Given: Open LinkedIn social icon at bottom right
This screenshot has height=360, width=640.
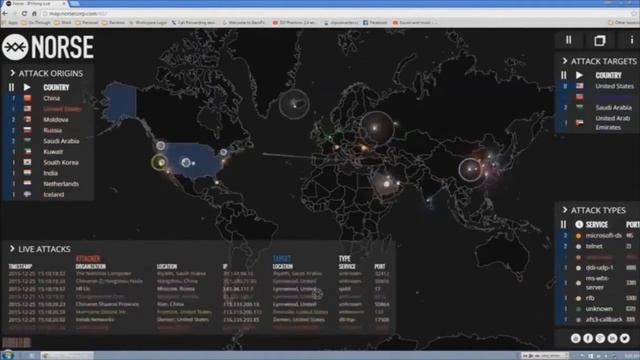Looking at the screenshot, I should (612, 338).
